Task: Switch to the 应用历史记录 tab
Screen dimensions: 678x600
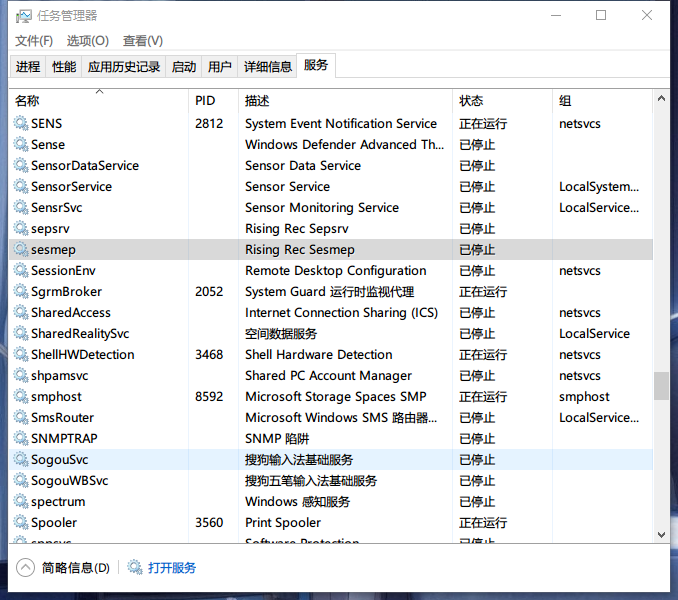Action: pyautogui.click(x=124, y=67)
